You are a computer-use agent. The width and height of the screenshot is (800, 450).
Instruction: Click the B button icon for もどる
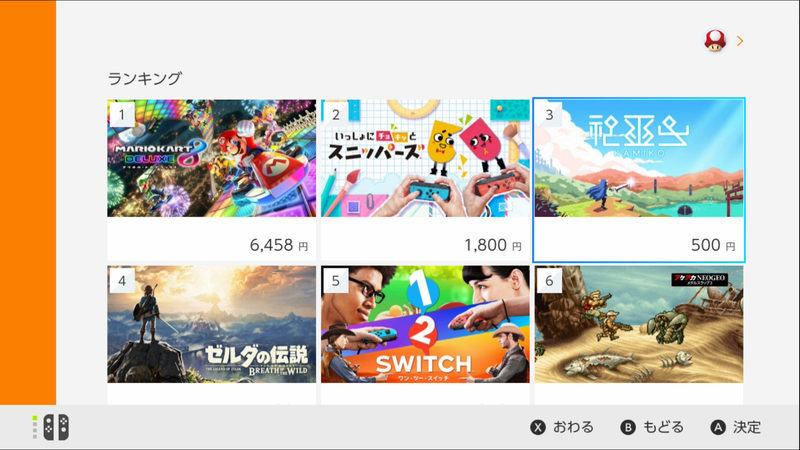[x=628, y=428]
